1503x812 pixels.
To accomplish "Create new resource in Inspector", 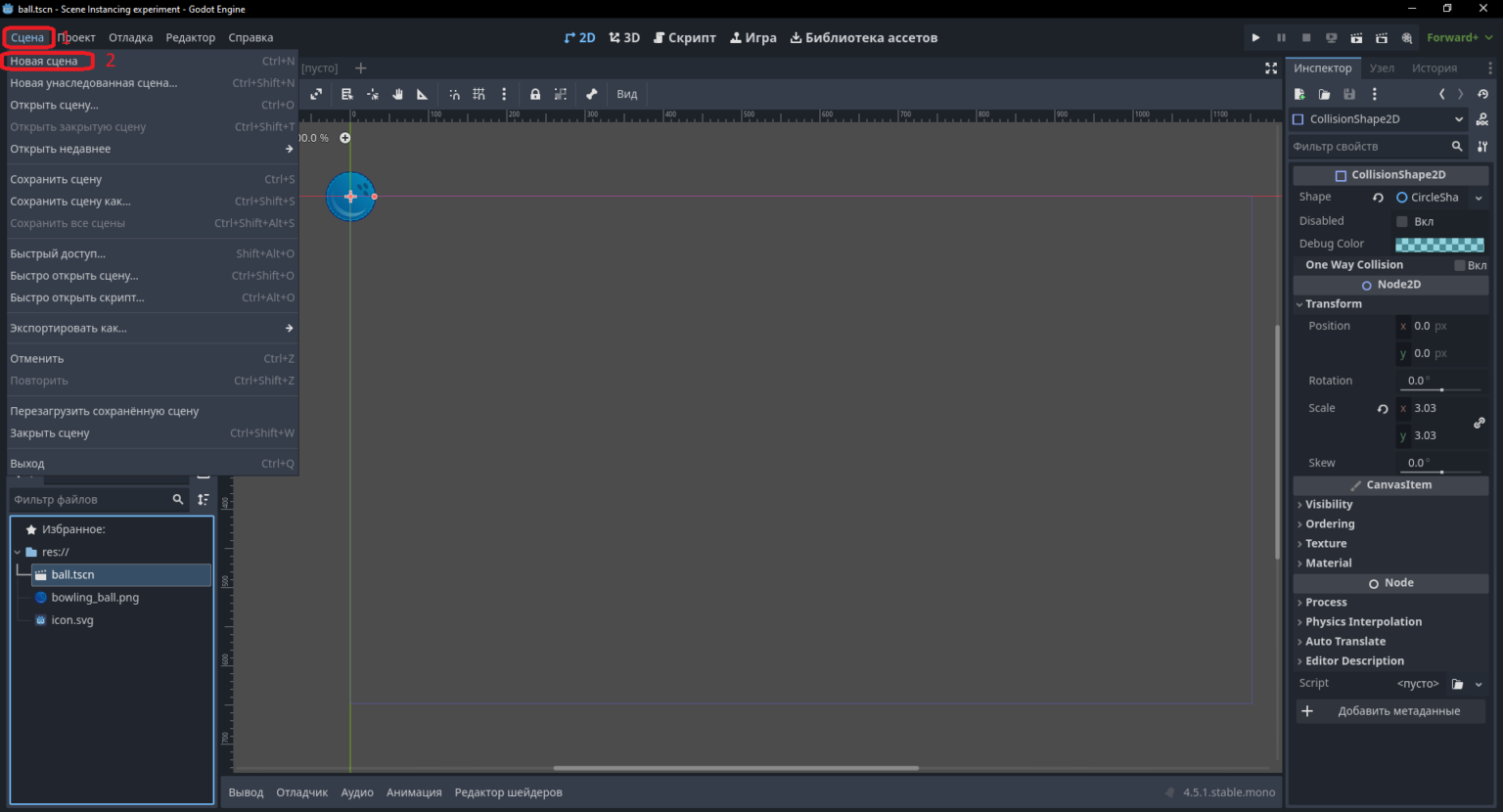I will (x=1299, y=94).
